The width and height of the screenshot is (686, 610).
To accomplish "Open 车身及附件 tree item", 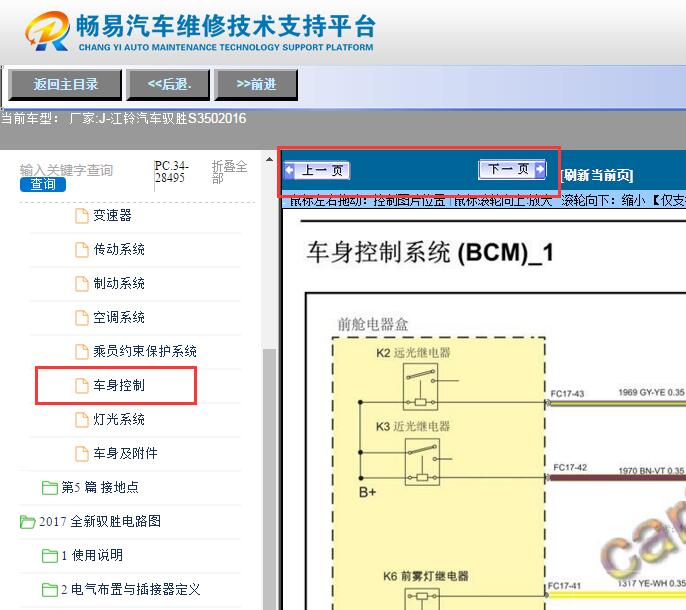I will coord(125,453).
